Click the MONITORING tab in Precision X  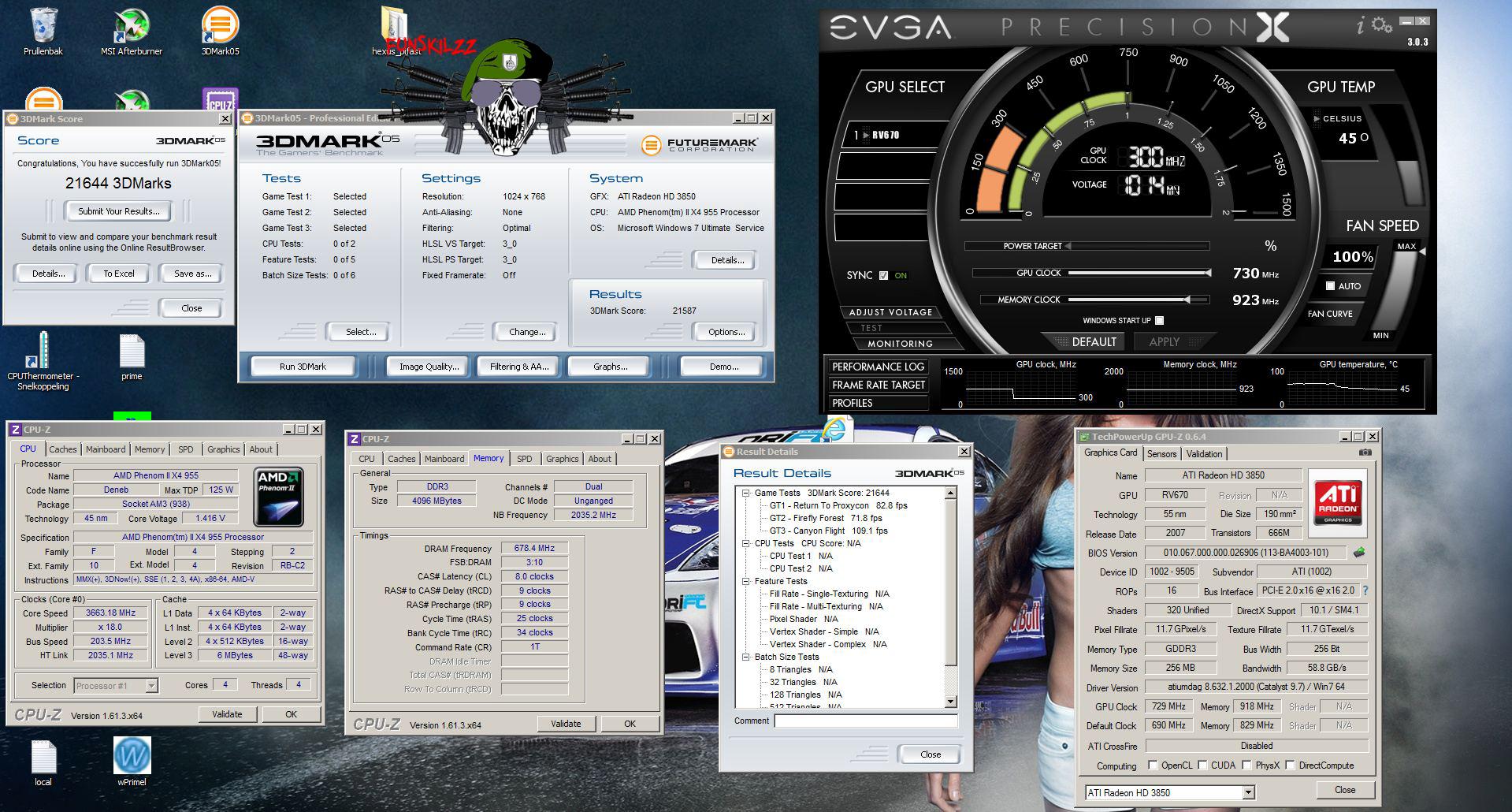pos(900,344)
